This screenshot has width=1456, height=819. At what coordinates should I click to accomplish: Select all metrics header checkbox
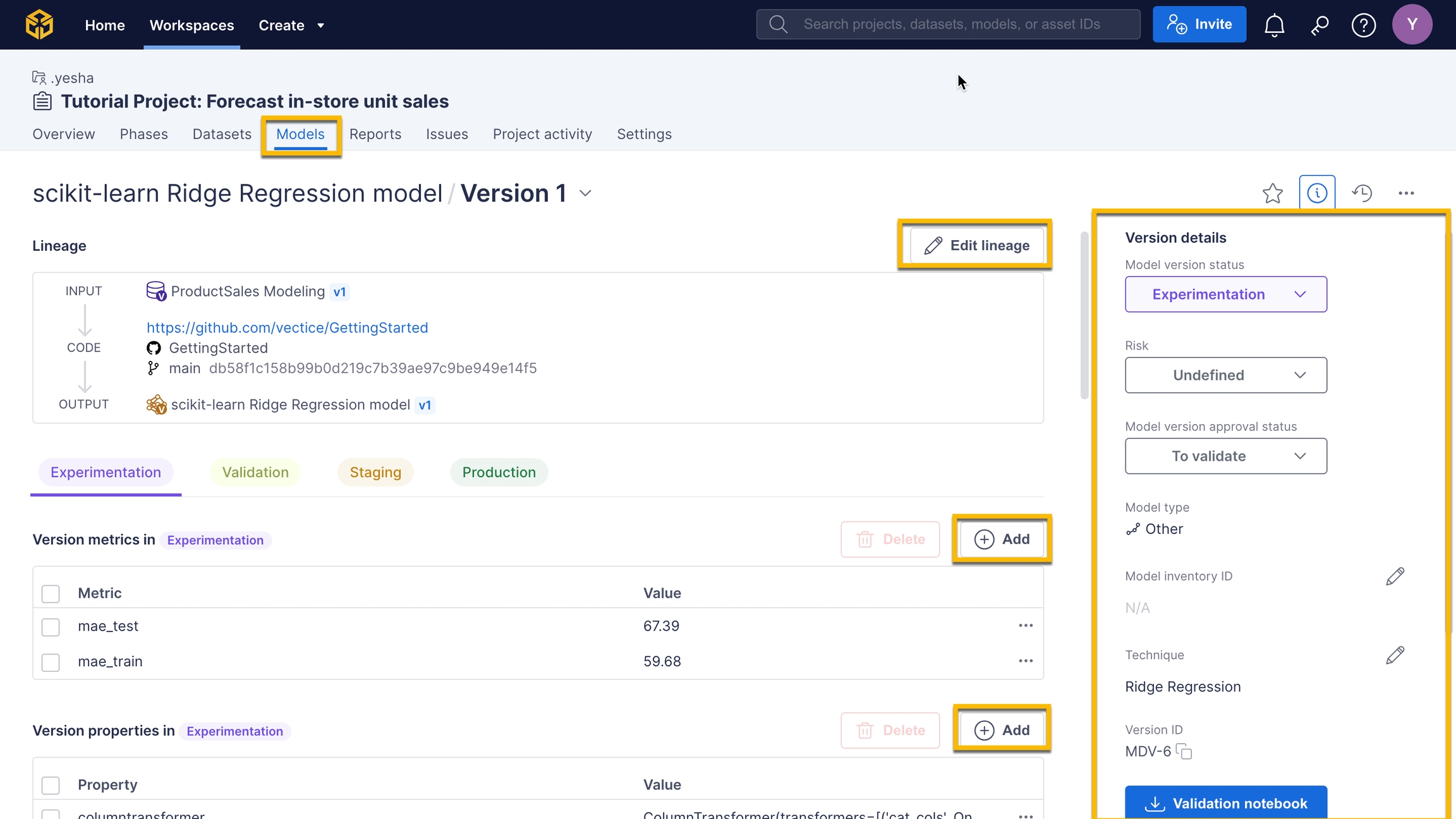tap(51, 593)
